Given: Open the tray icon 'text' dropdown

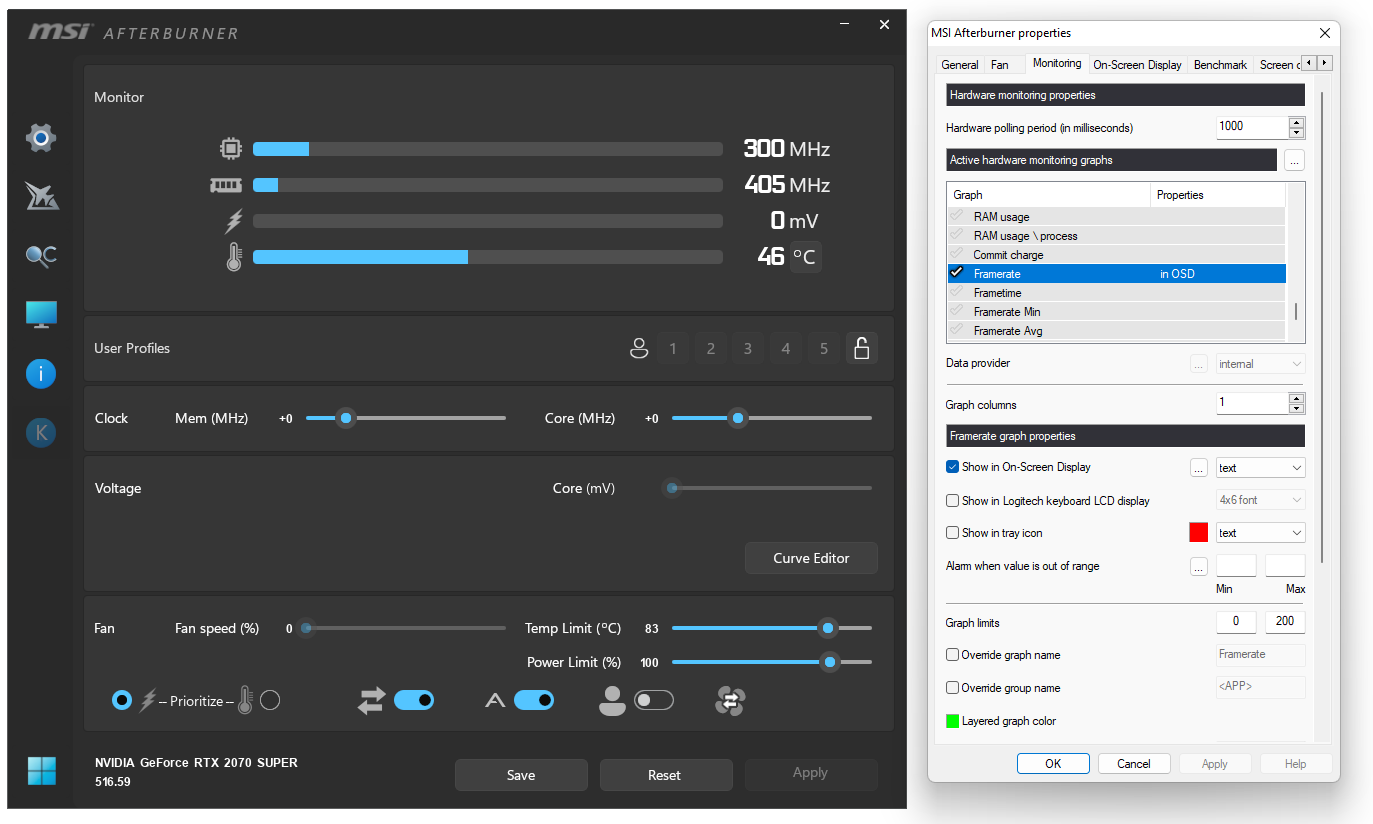Looking at the screenshot, I should [1260, 533].
